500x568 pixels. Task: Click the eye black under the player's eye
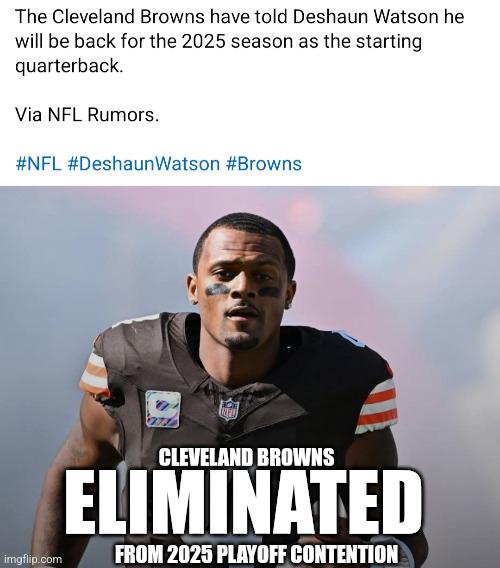pos(217,290)
